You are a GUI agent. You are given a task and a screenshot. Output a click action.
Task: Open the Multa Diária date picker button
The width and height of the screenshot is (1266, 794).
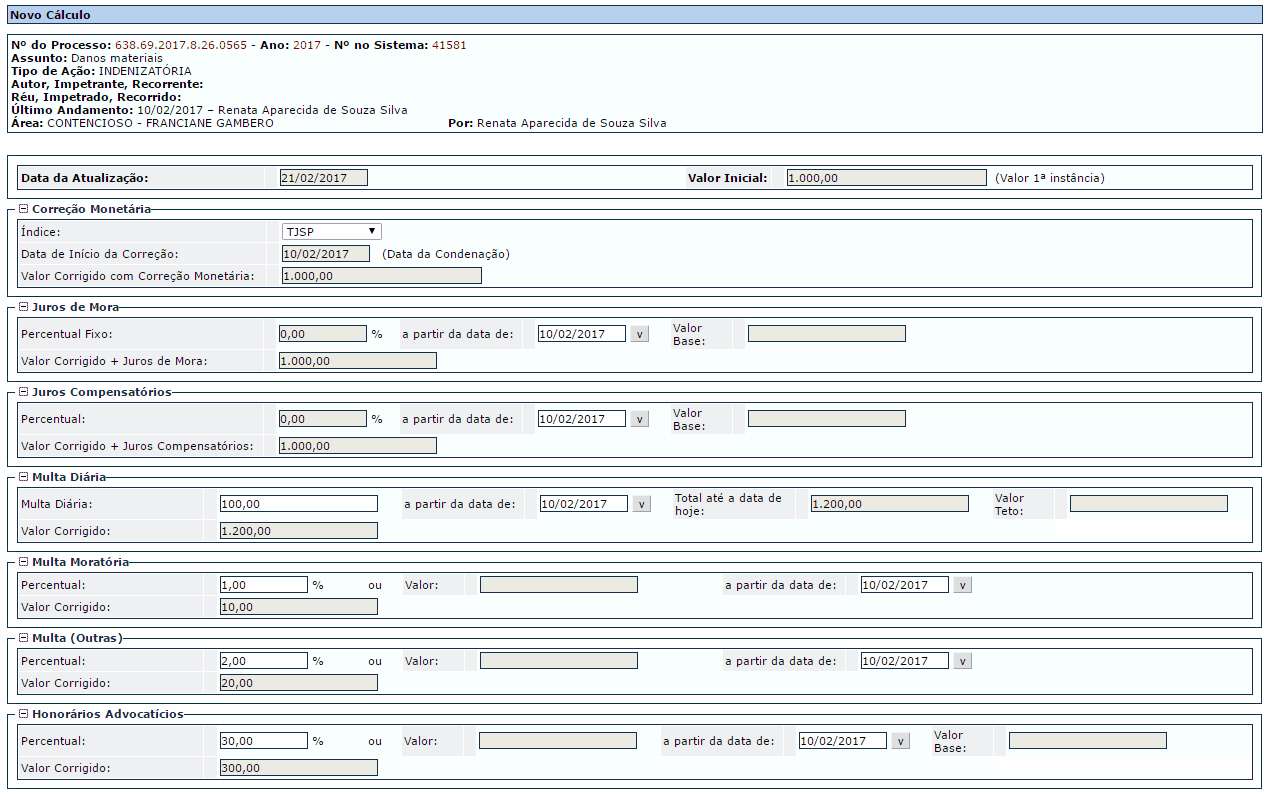[x=642, y=504]
